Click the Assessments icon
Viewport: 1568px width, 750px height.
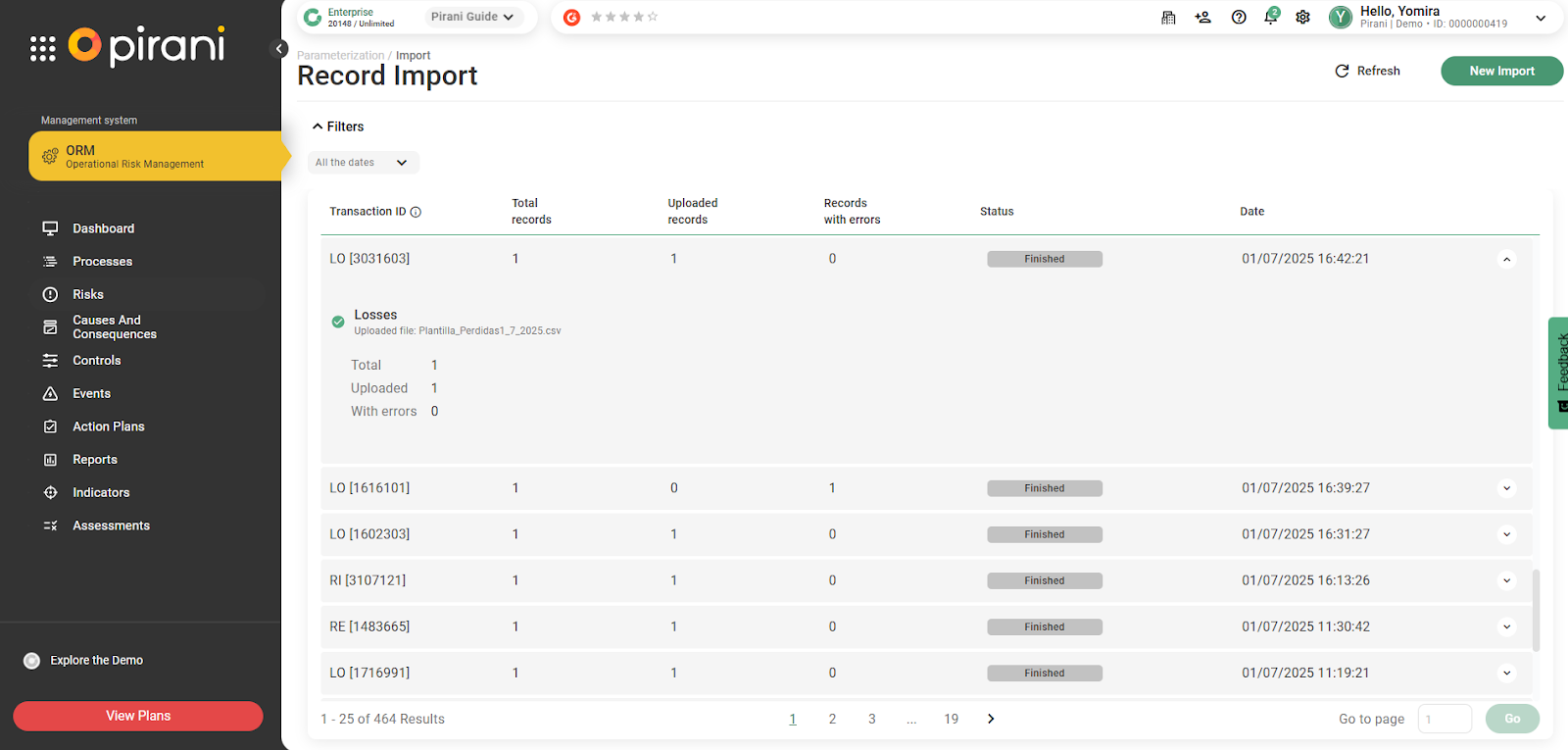[50, 525]
